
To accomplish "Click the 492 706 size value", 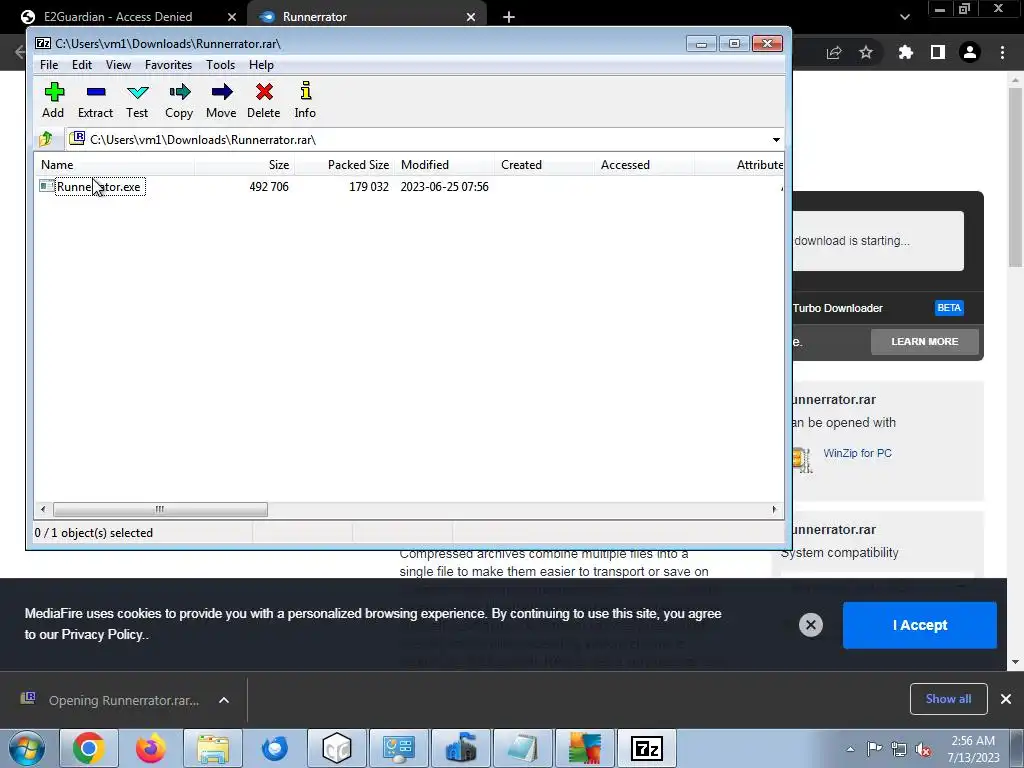I will point(268,187).
